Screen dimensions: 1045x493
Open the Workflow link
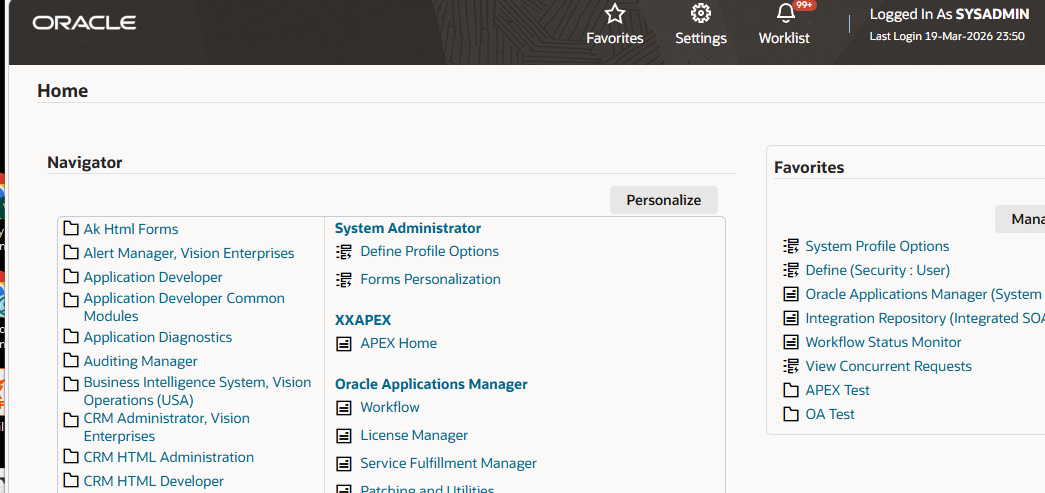point(390,407)
